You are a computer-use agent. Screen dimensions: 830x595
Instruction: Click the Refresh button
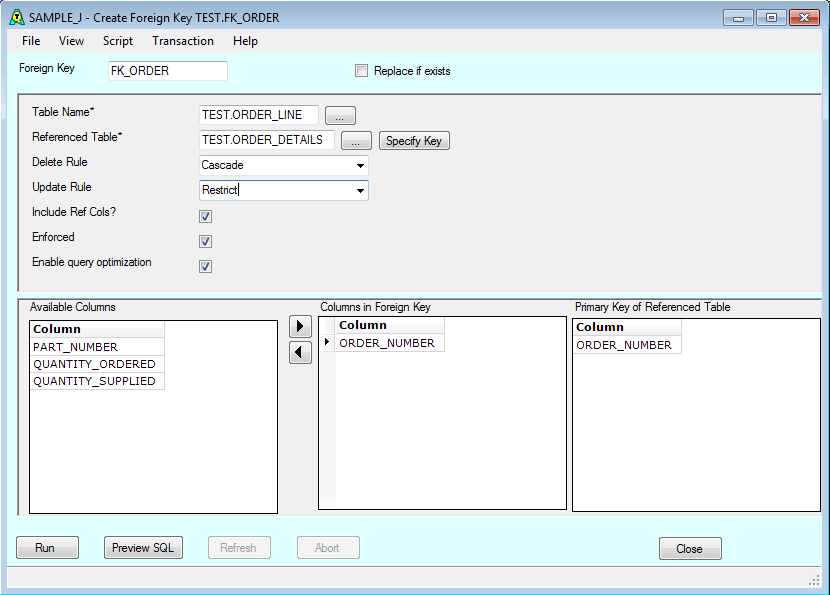point(239,548)
